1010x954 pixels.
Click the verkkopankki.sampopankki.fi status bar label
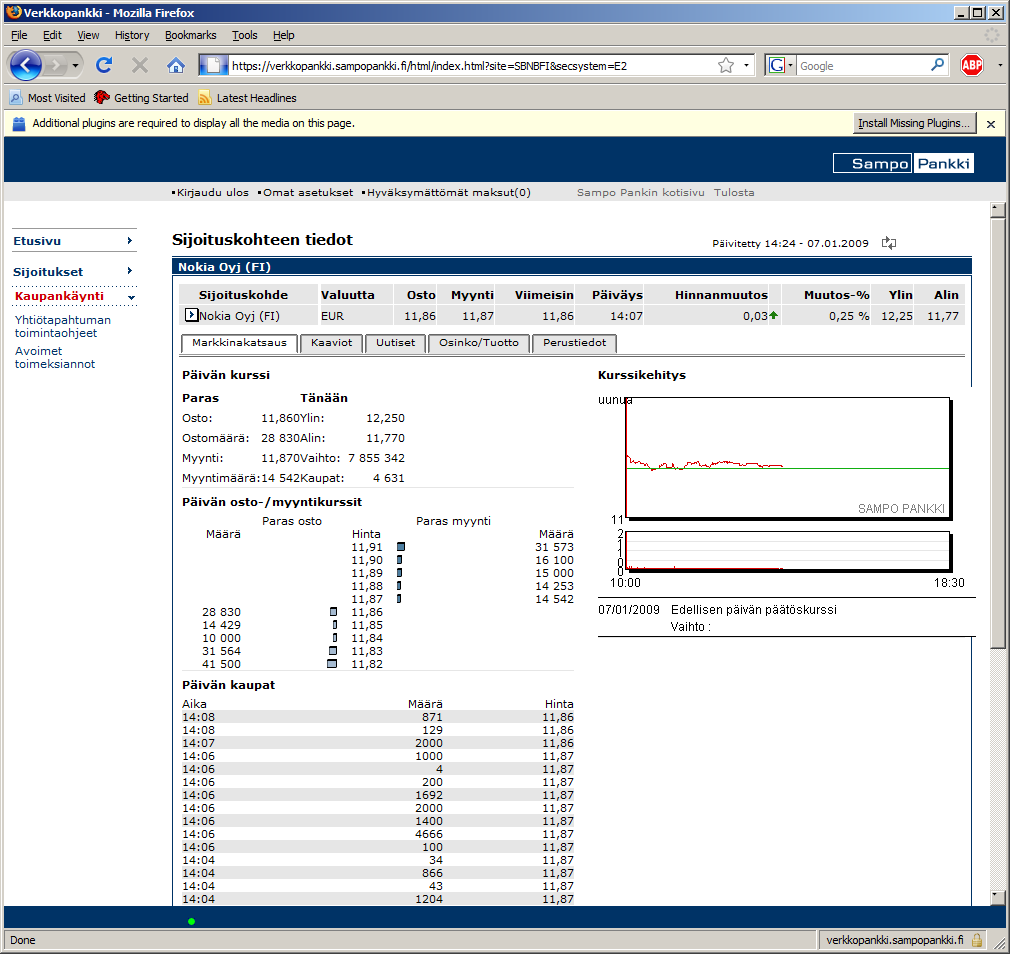point(895,940)
